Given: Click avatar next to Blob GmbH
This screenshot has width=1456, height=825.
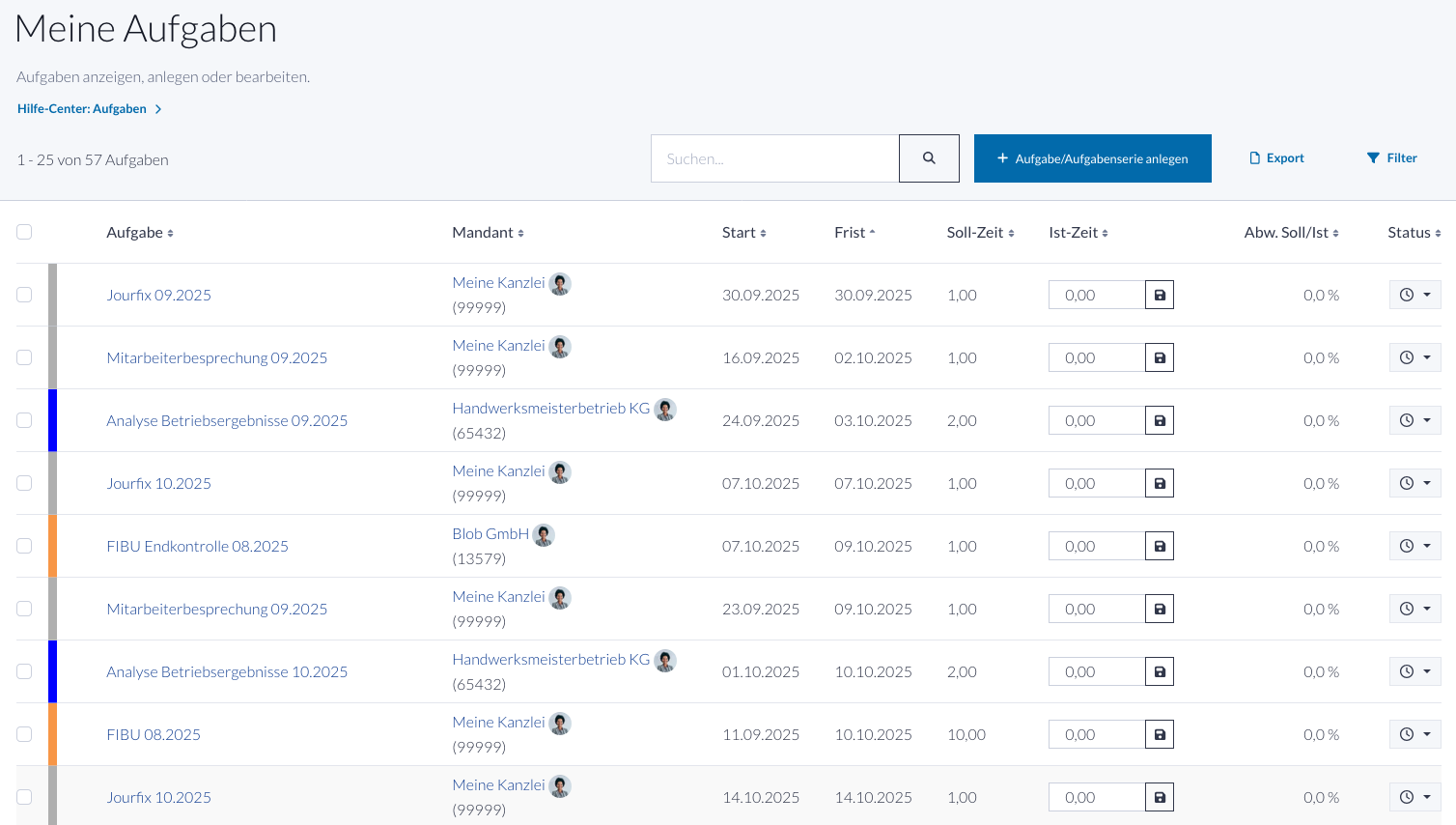Looking at the screenshot, I should (x=544, y=534).
